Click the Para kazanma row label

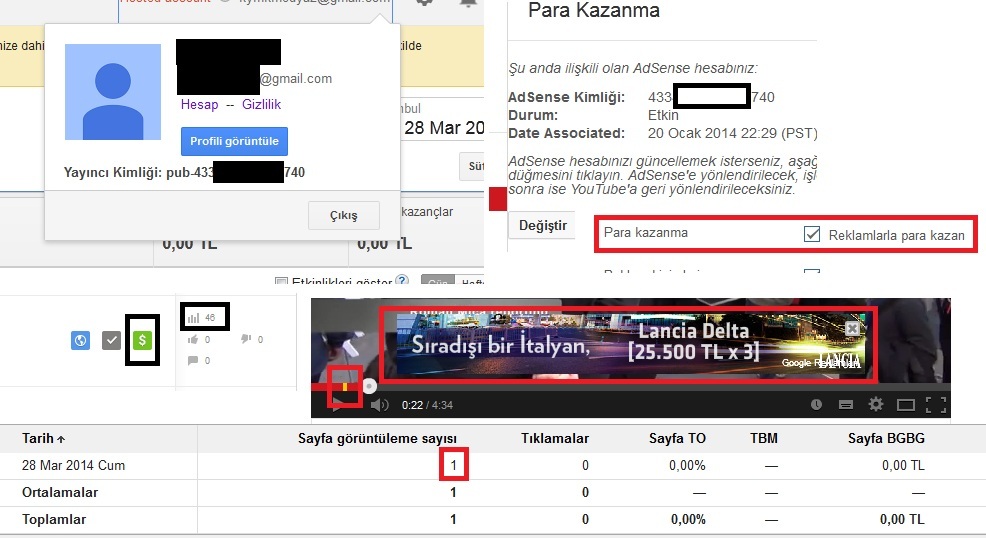tap(646, 233)
